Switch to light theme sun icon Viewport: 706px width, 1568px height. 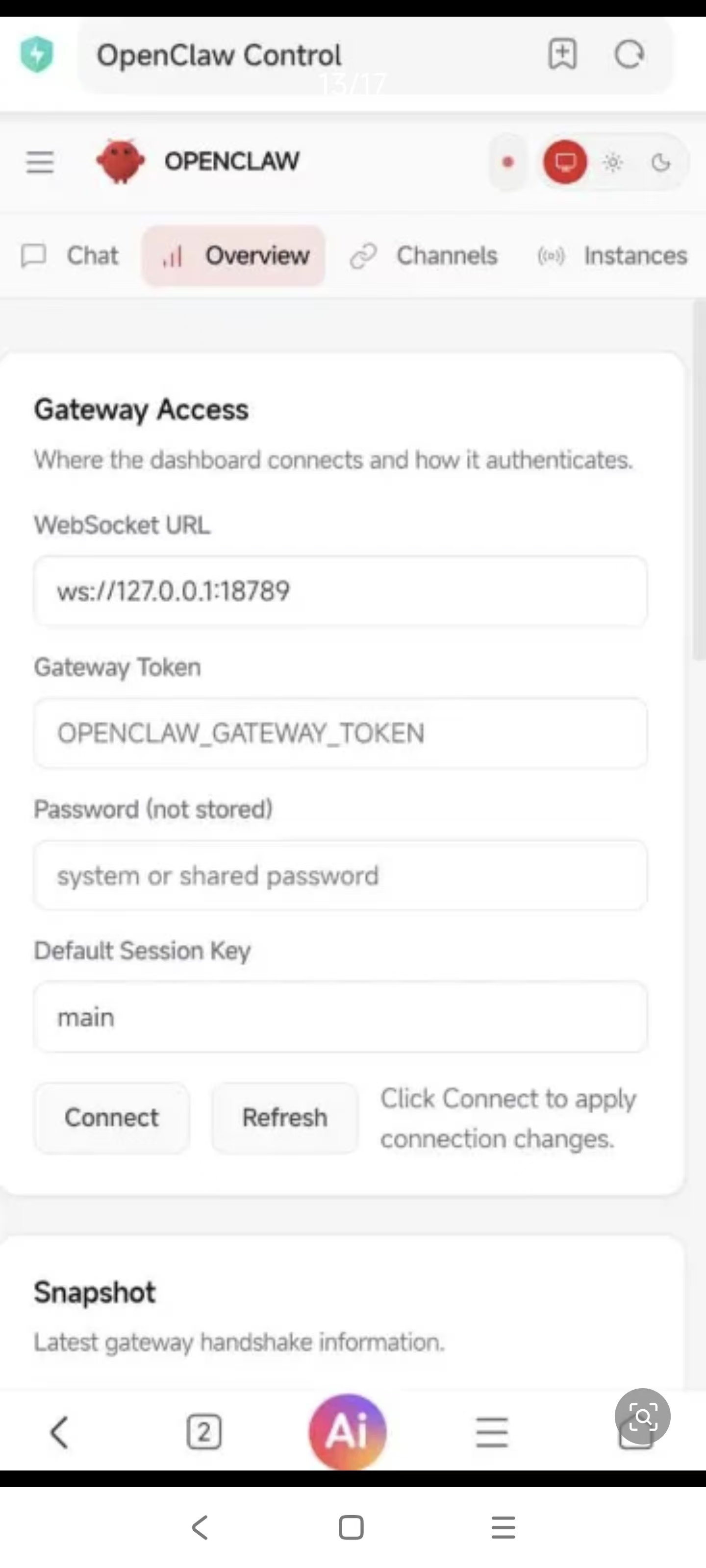(612, 163)
